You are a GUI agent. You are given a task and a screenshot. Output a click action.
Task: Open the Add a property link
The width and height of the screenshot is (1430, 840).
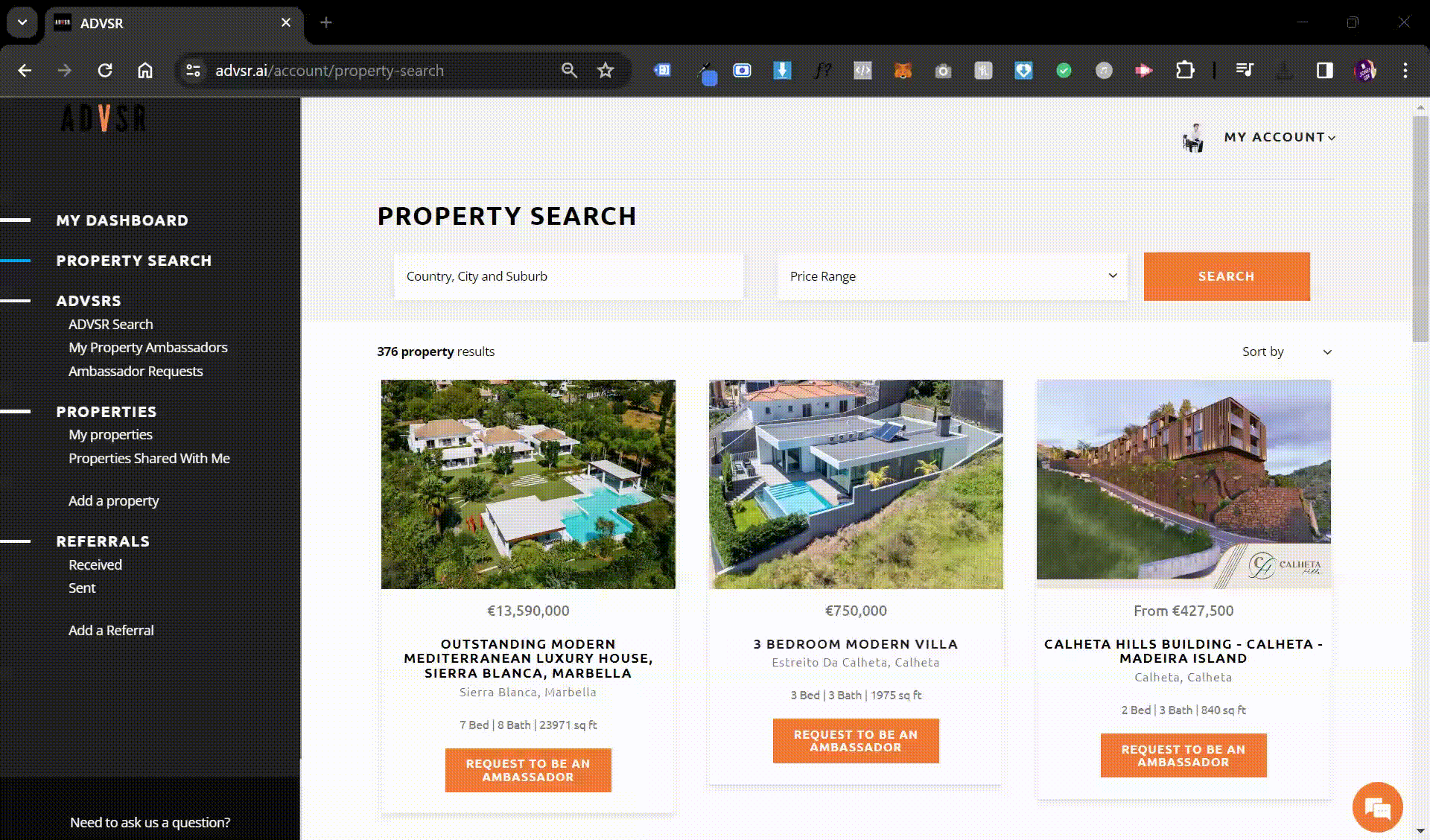click(x=114, y=500)
